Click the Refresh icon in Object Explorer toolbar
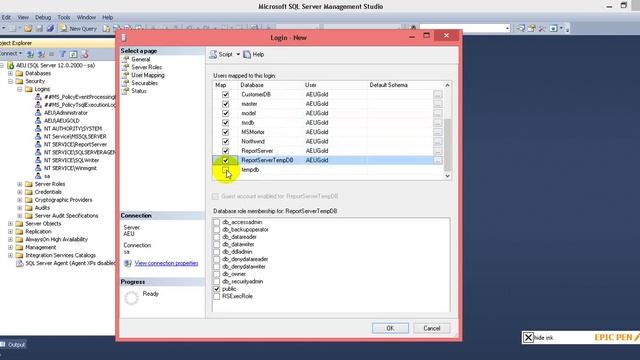640x360 pixels. (x=73, y=54)
